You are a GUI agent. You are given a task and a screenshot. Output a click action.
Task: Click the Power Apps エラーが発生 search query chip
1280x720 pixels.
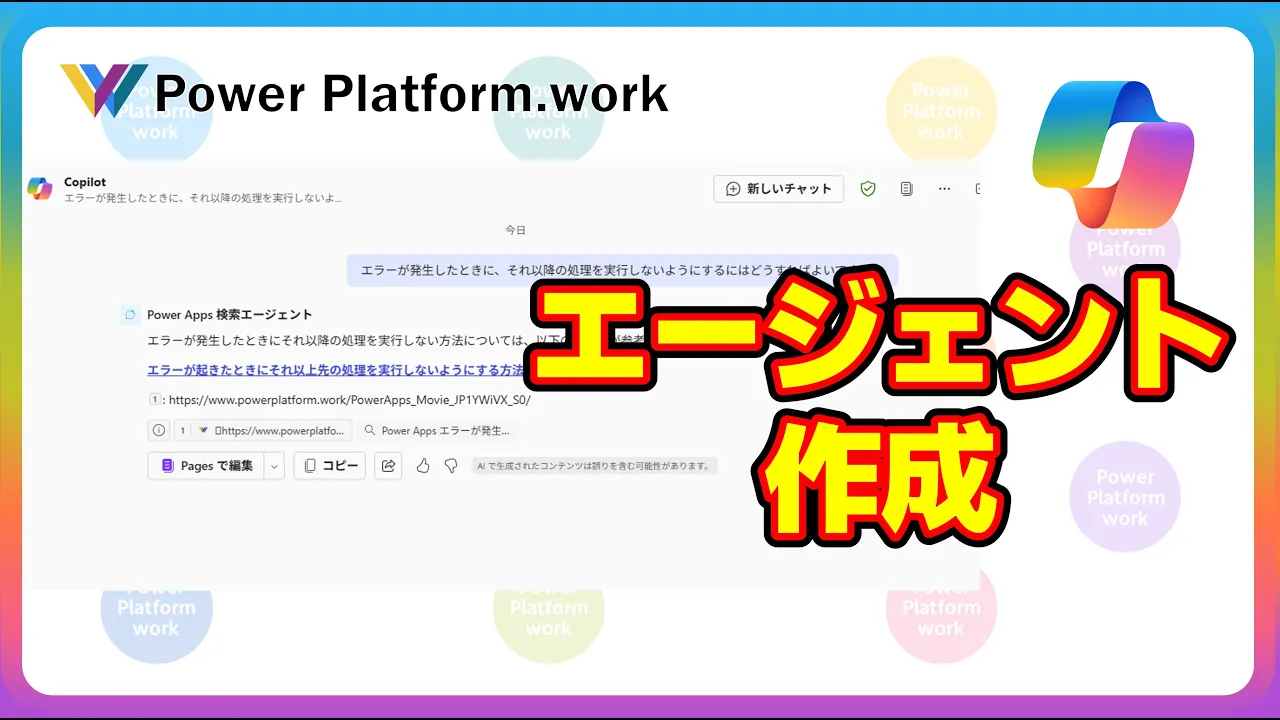click(437, 431)
